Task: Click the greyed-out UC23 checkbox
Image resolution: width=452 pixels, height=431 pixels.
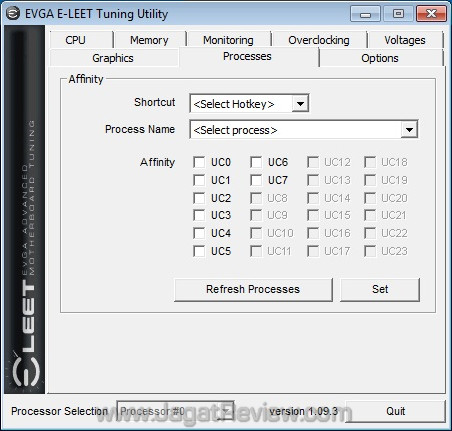Action: [370, 251]
